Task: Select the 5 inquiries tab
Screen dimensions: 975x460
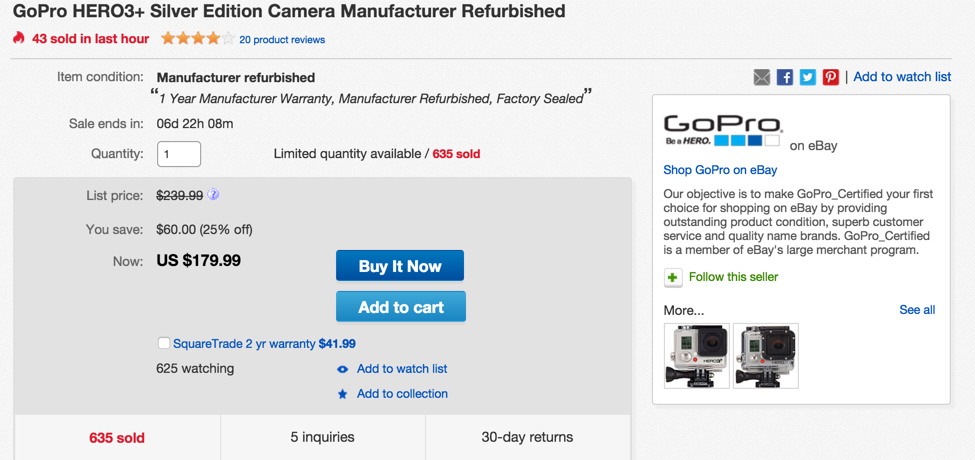Action: pyautogui.click(x=323, y=438)
